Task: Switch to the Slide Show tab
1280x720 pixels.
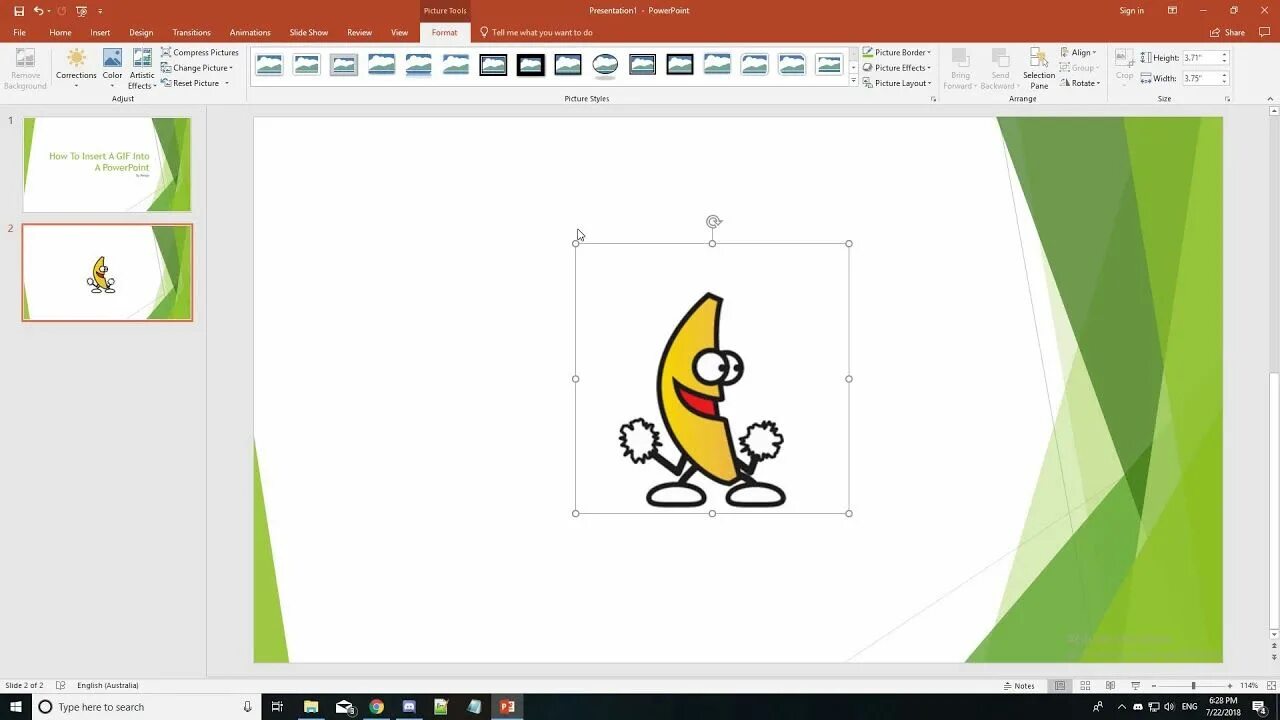Action: click(309, 32)
